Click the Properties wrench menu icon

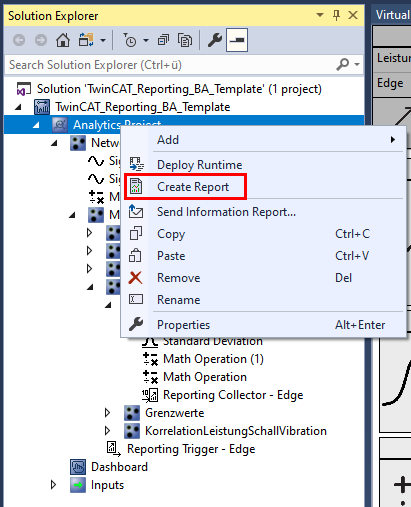tap(136, 324)
